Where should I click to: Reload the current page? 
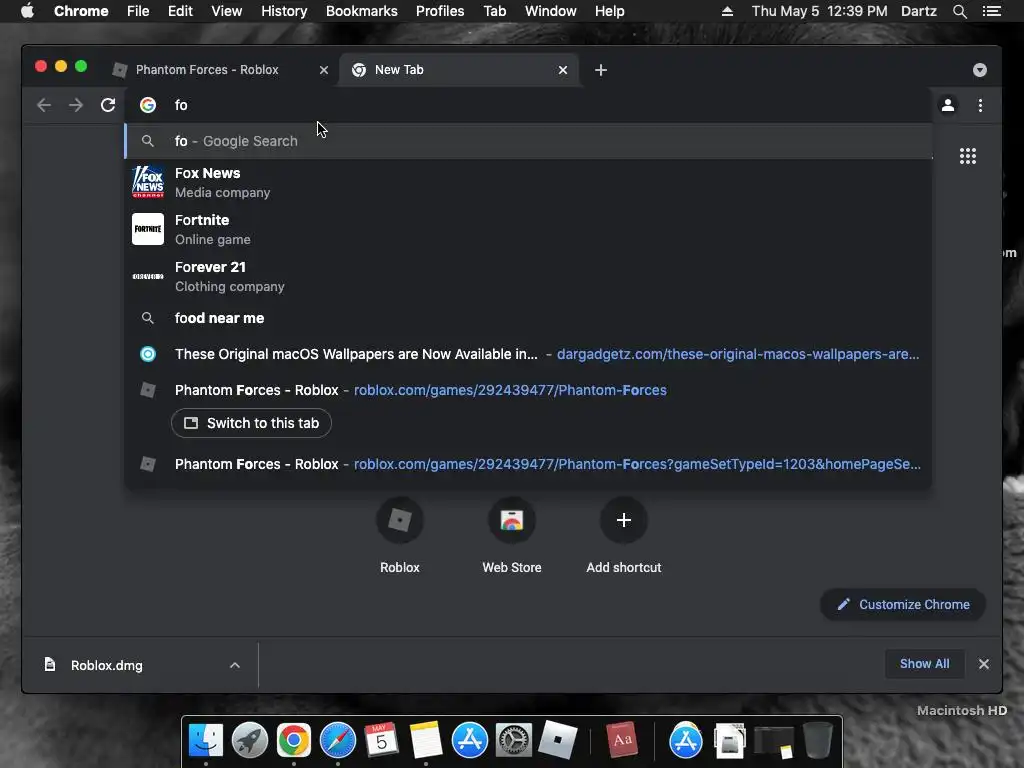(x=108, y=105)
